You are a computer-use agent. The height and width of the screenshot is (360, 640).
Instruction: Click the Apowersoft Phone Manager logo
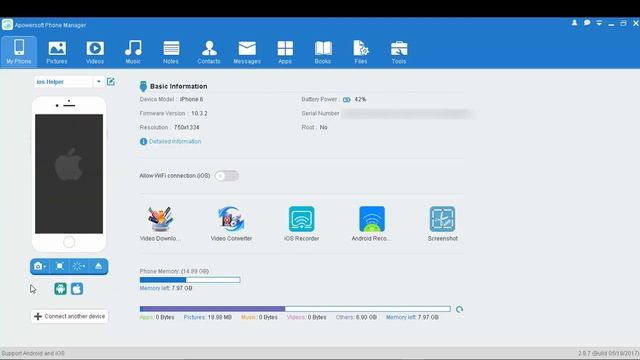click(x=7, y=24)
